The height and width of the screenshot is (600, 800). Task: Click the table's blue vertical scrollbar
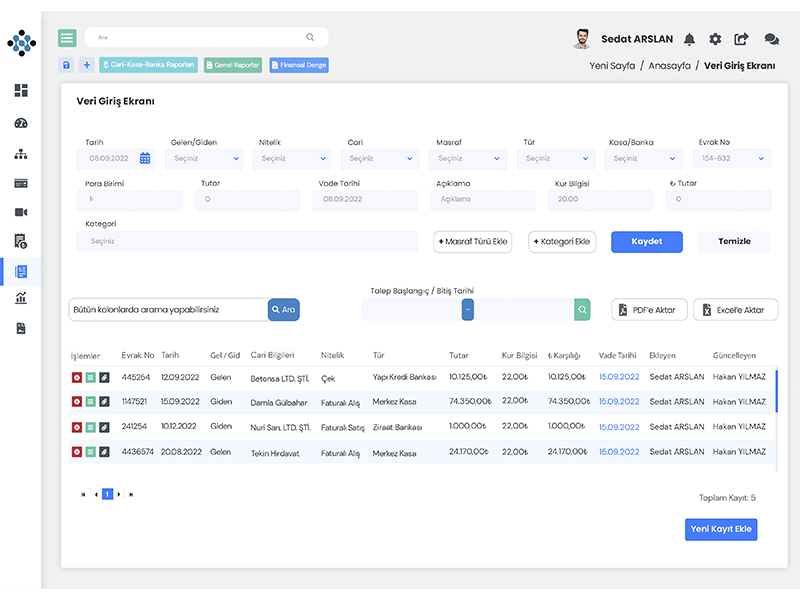(x=776, y=392)
